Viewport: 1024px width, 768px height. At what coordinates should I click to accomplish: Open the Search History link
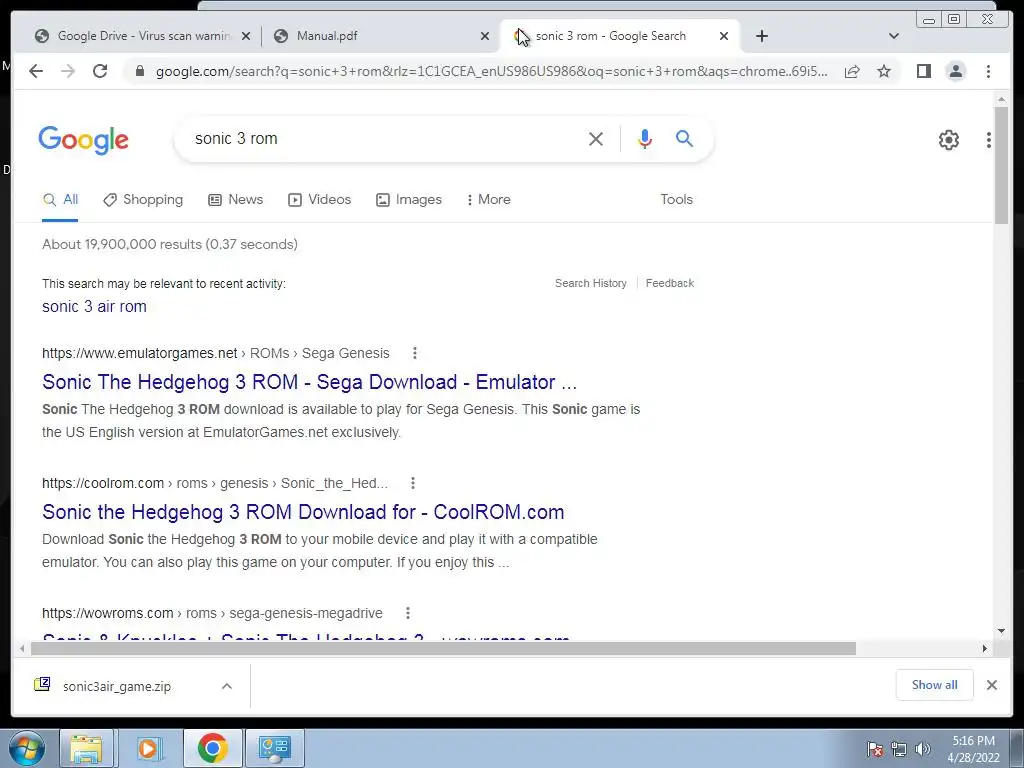(590, 283)
